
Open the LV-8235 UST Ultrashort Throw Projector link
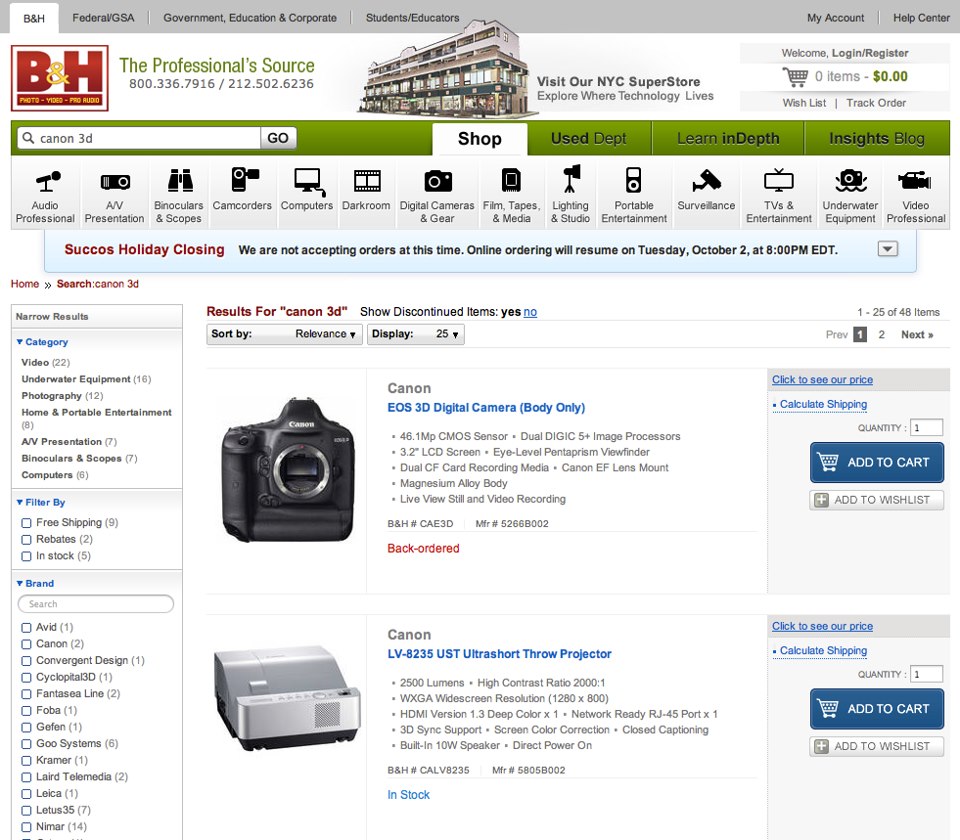tap(499, 654)
